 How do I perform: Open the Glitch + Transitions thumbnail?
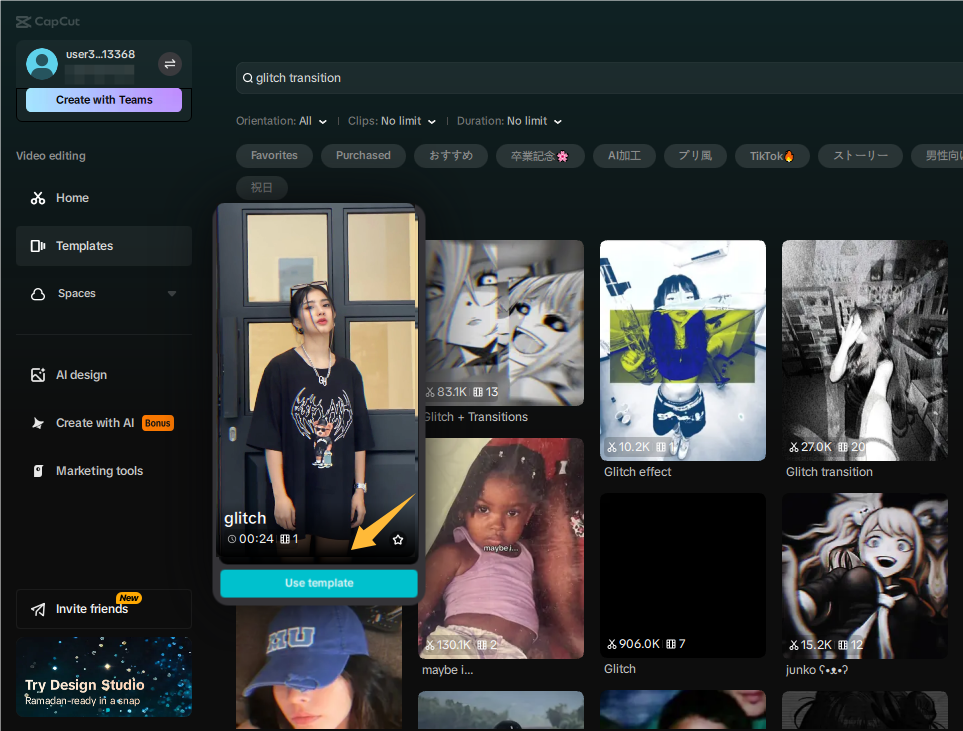[504, 323]
